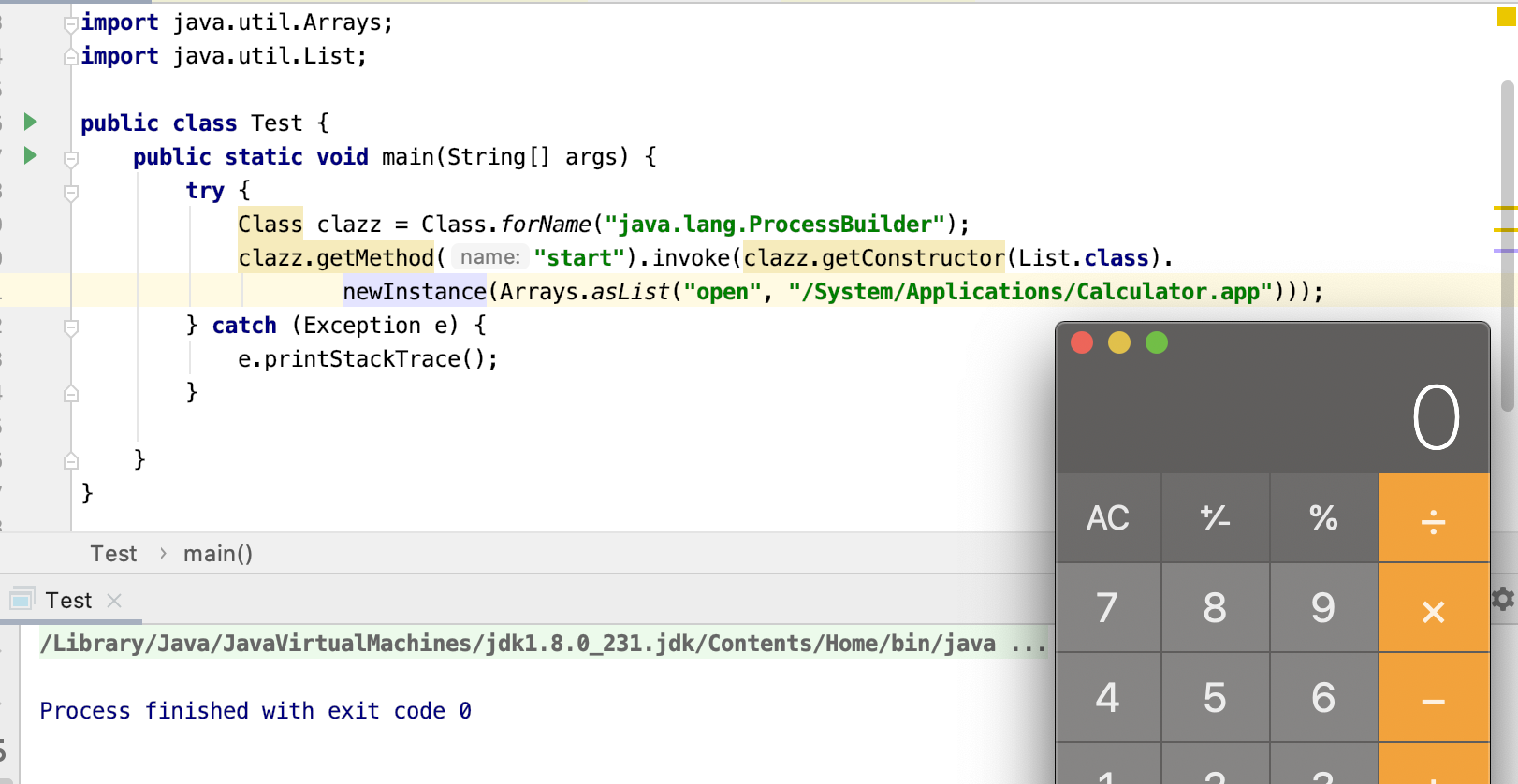The image size is (1518, 784).
Task: Click digit 9 in Calculator
Action: [x=1323, y=608]
